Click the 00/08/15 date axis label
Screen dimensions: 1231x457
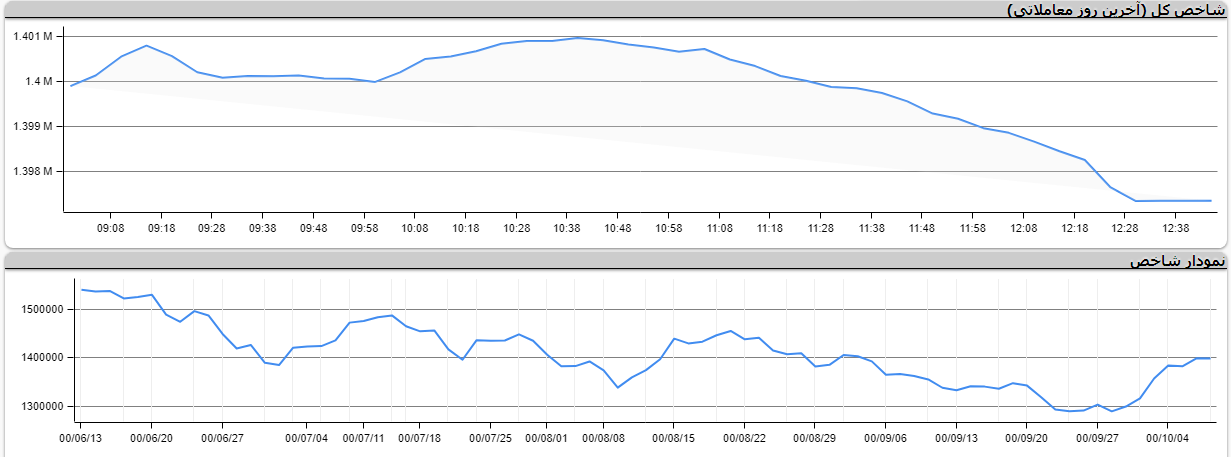point(674,437)
